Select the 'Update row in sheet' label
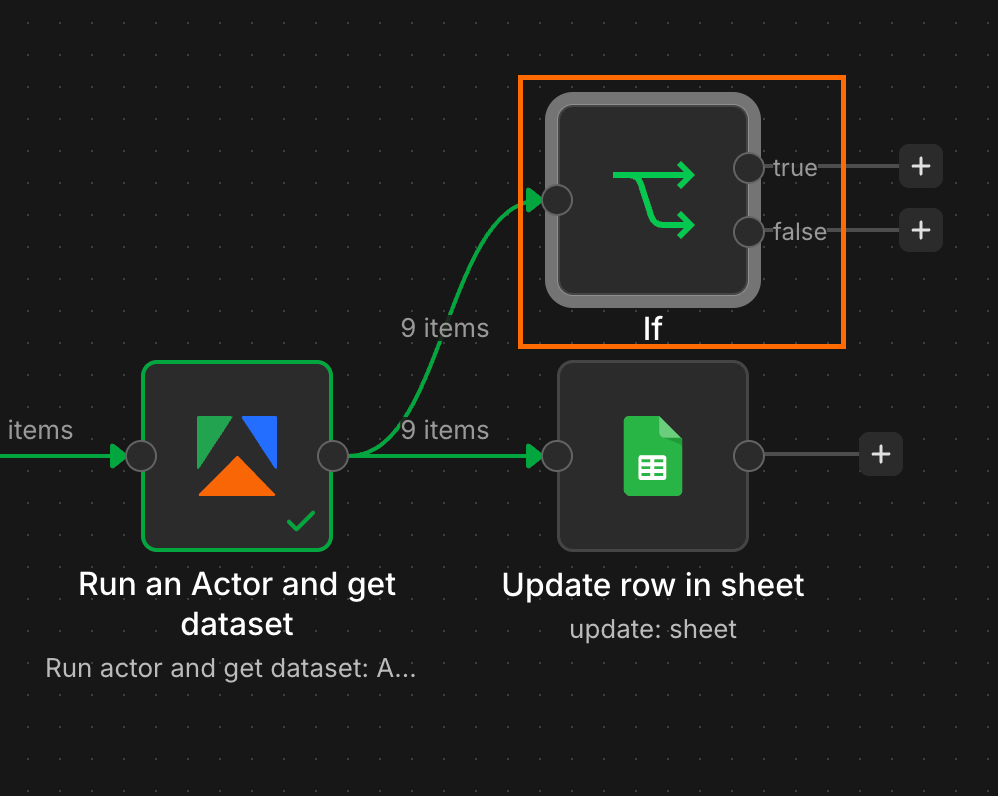The width and height of the screenshot is (998, 796). (x=653, y=585)
